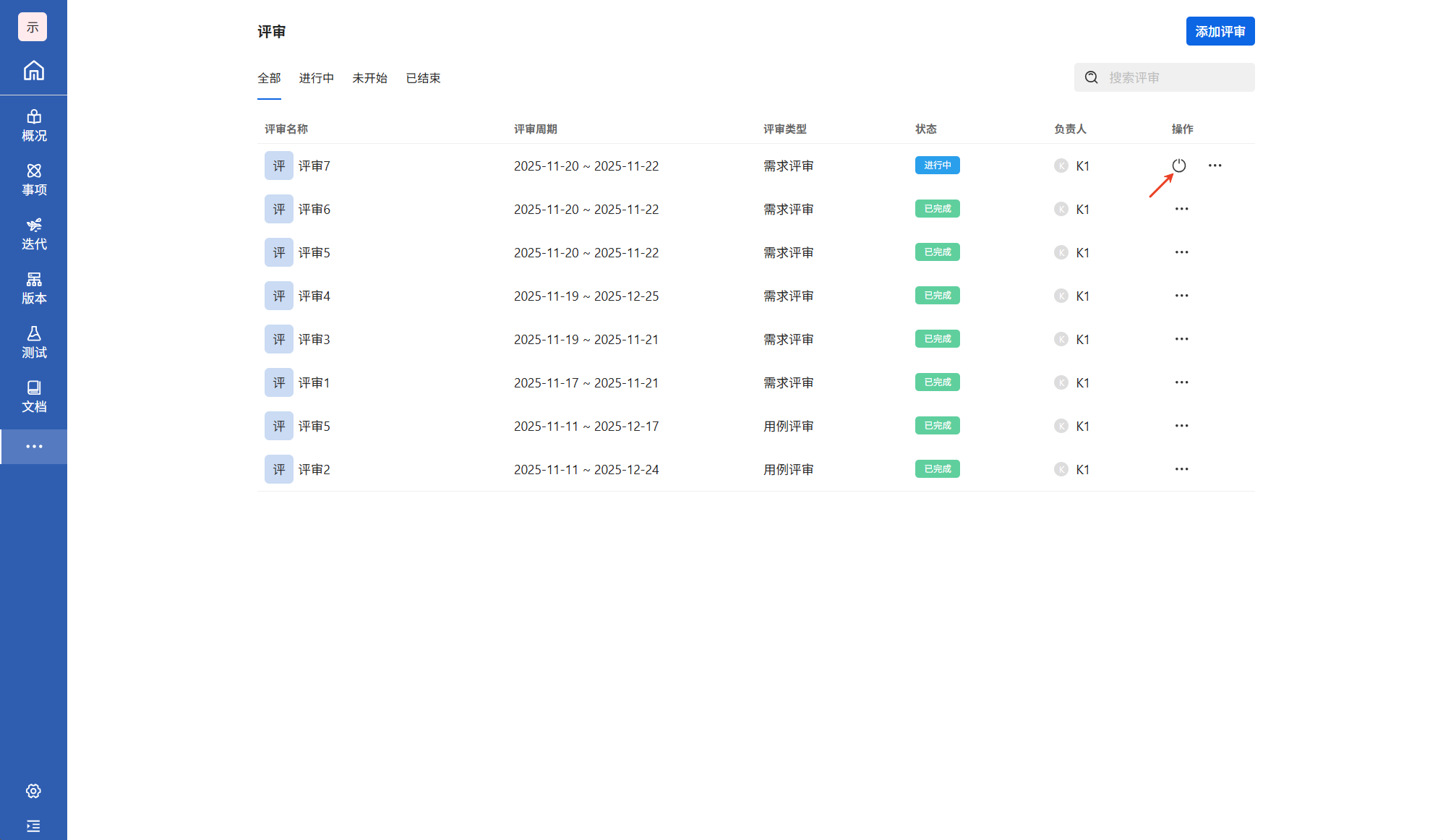Expand more options for 评审7 row
The image size is (1443, 840).
pyautogui.click(x=1215, y=166)
